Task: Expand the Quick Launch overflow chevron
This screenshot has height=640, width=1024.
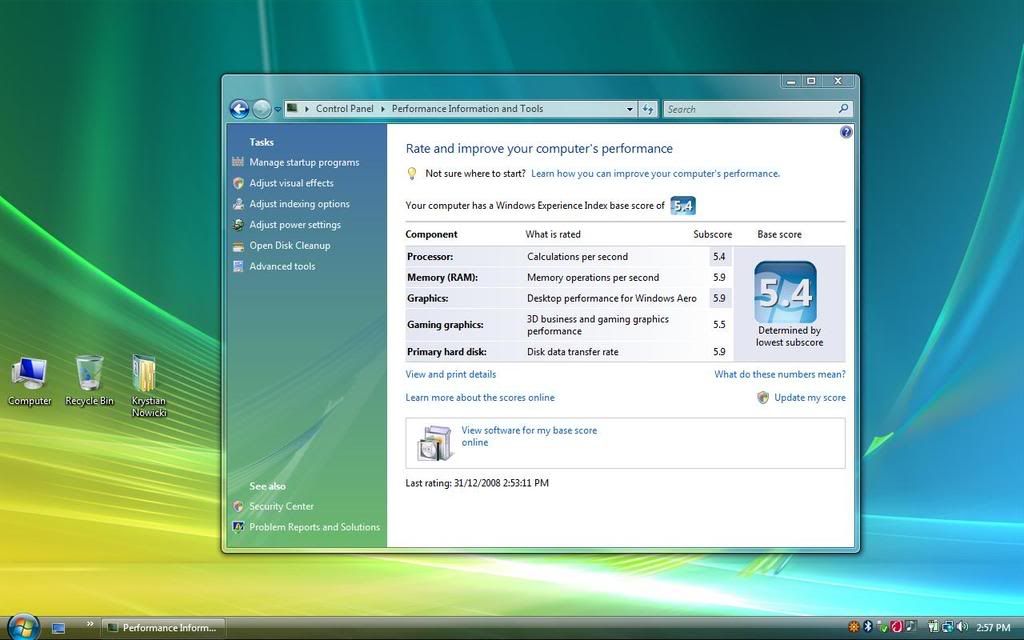Action: 90,624
